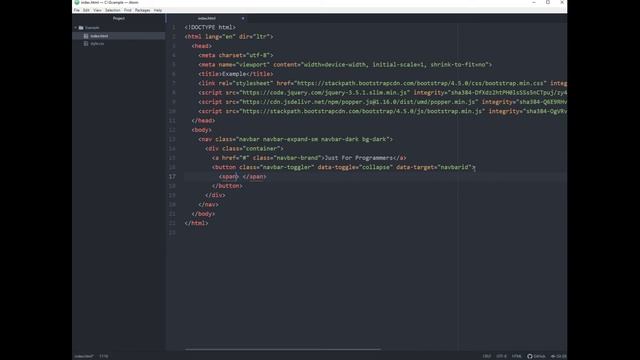Click the <title>Example</title> line
Screen dimensions: 640x360
[236, 74]
